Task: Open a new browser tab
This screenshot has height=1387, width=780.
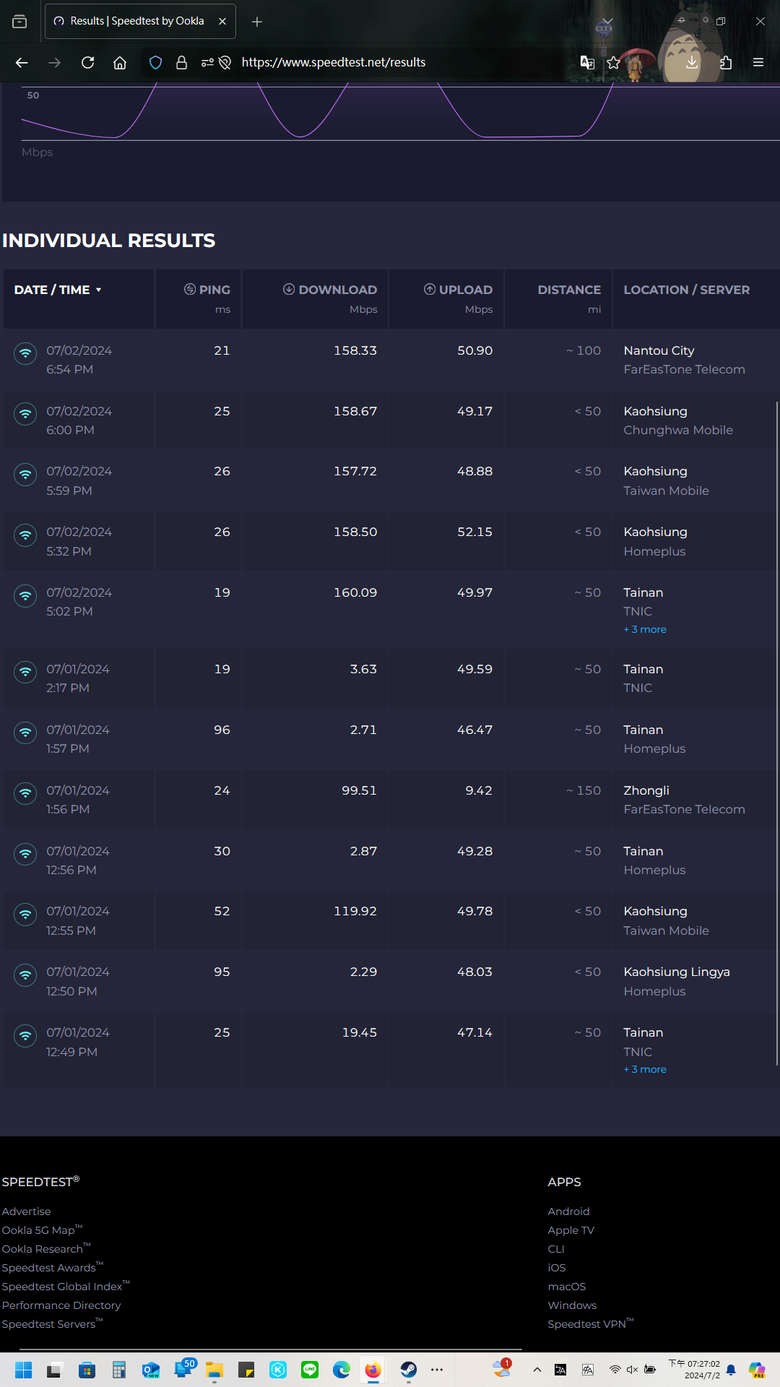Action: [x=257, y=21]
